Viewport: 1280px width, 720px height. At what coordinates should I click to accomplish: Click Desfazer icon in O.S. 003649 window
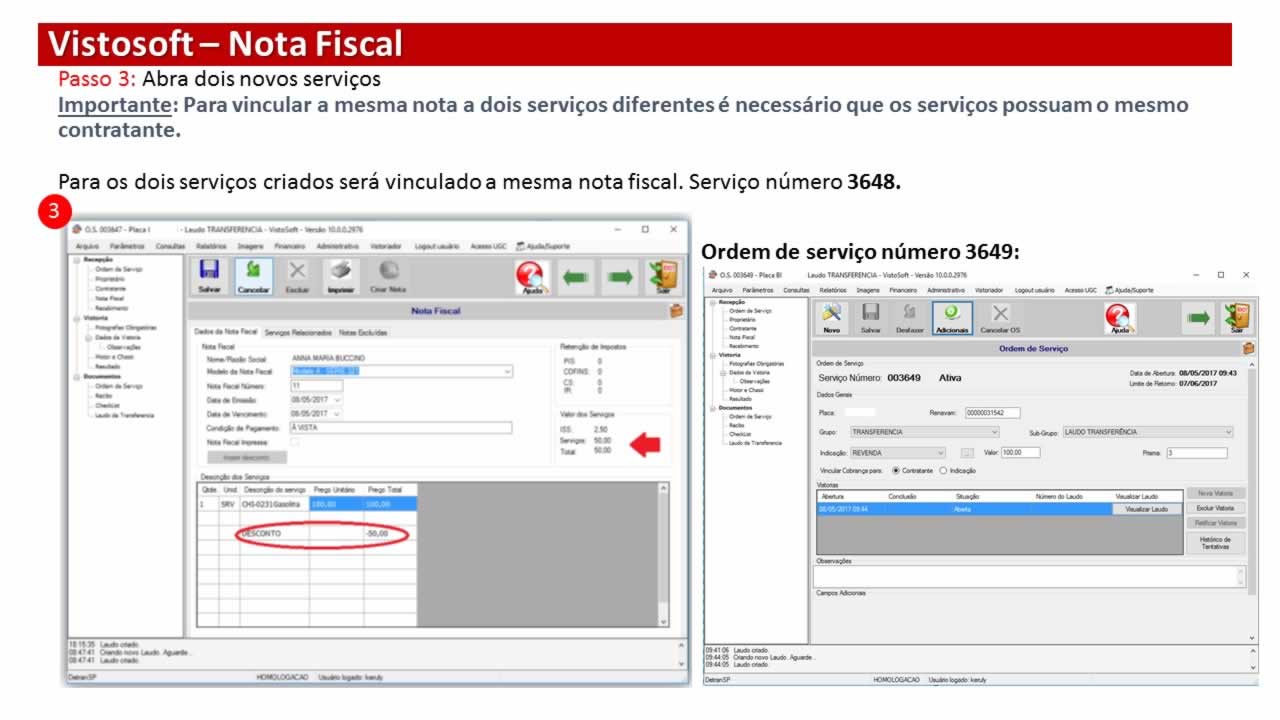[x=910, y=318]
